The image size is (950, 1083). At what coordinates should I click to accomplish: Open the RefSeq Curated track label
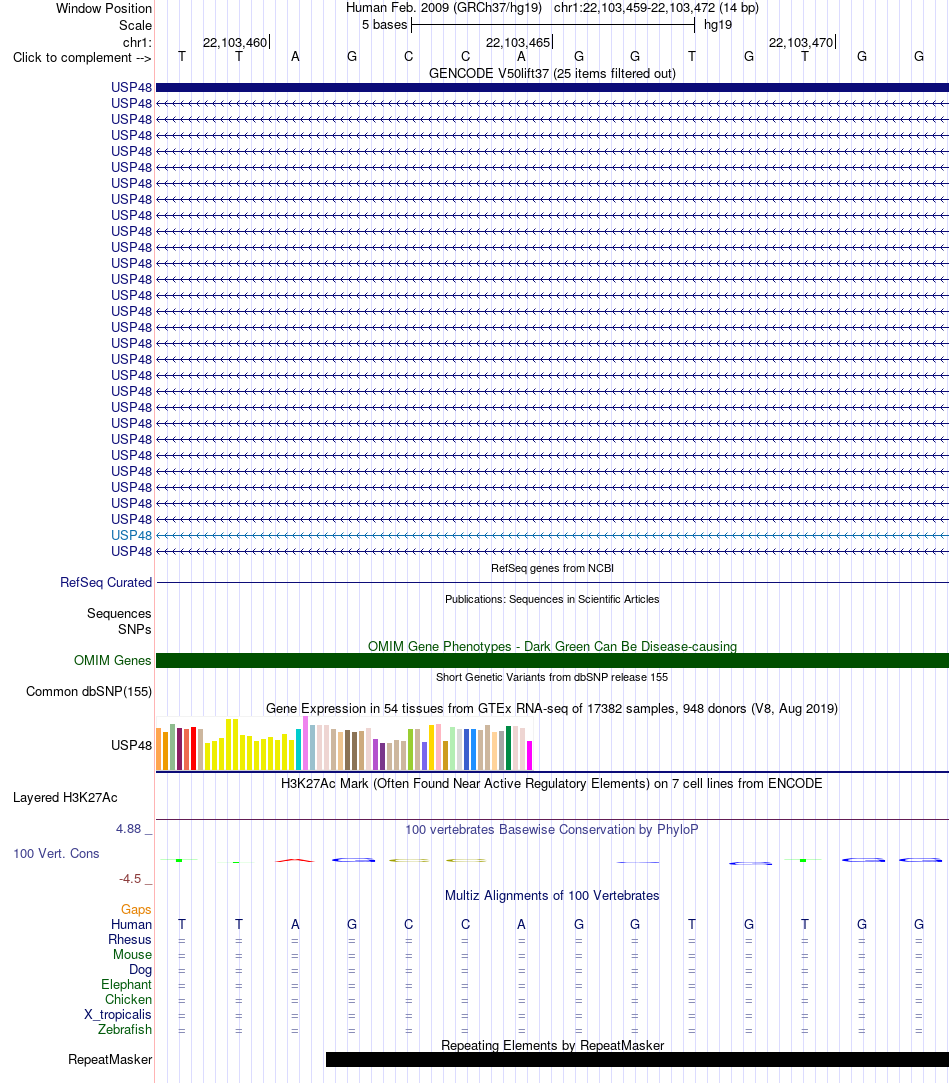point(106,583)
